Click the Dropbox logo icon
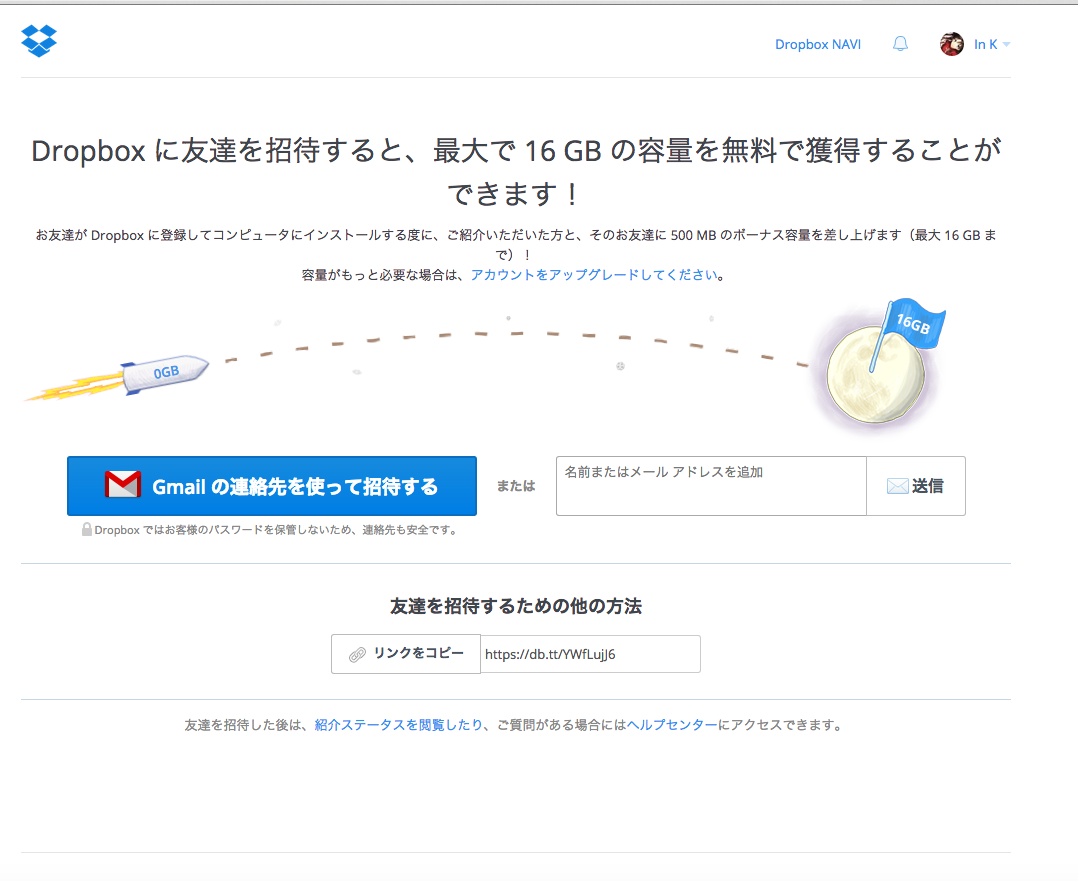 coord(39,41)
